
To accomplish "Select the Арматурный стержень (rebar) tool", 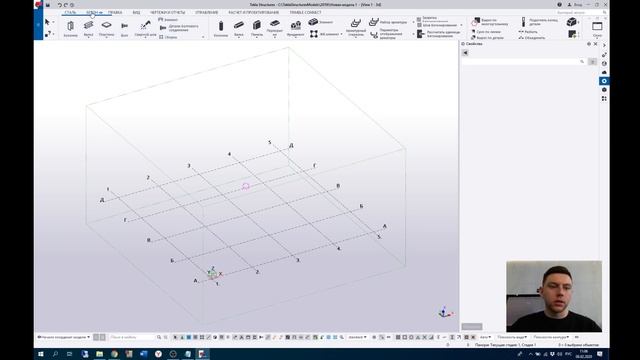I will coord(356,29).
